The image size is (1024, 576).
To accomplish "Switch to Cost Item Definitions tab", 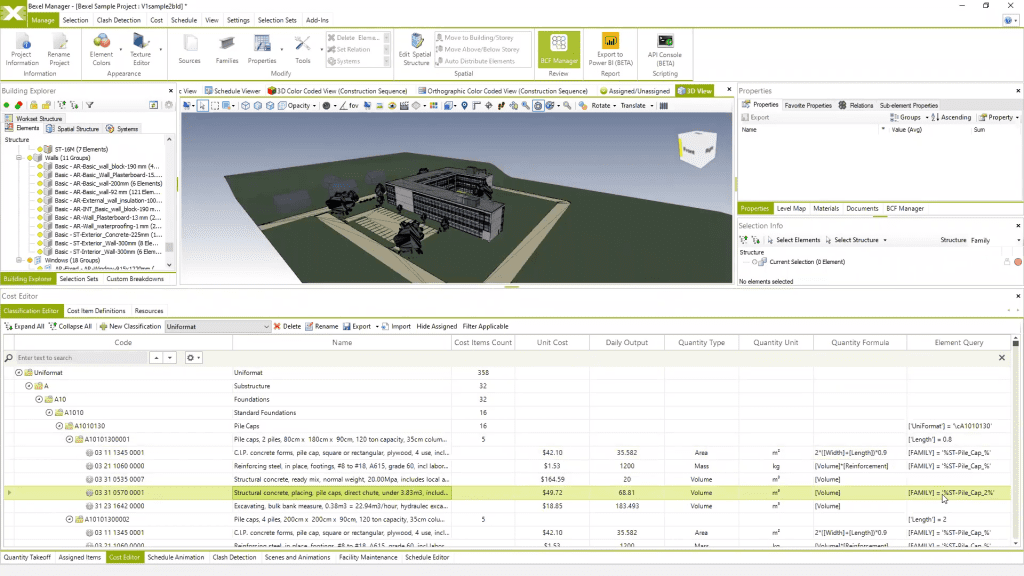I will tap(96, 311).
